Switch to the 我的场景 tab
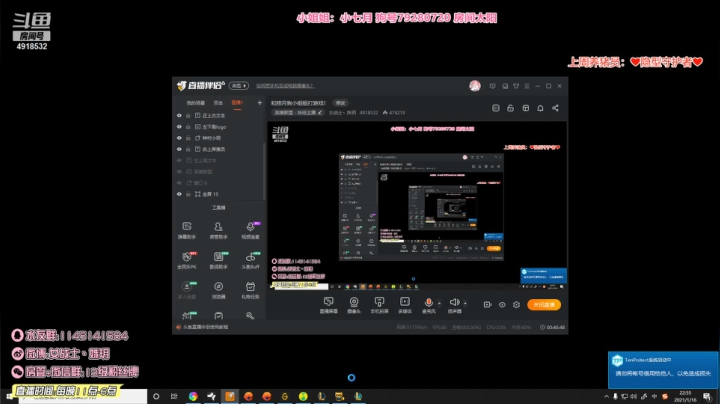This screenshot has height=404, width=720. tap(196, 103)
